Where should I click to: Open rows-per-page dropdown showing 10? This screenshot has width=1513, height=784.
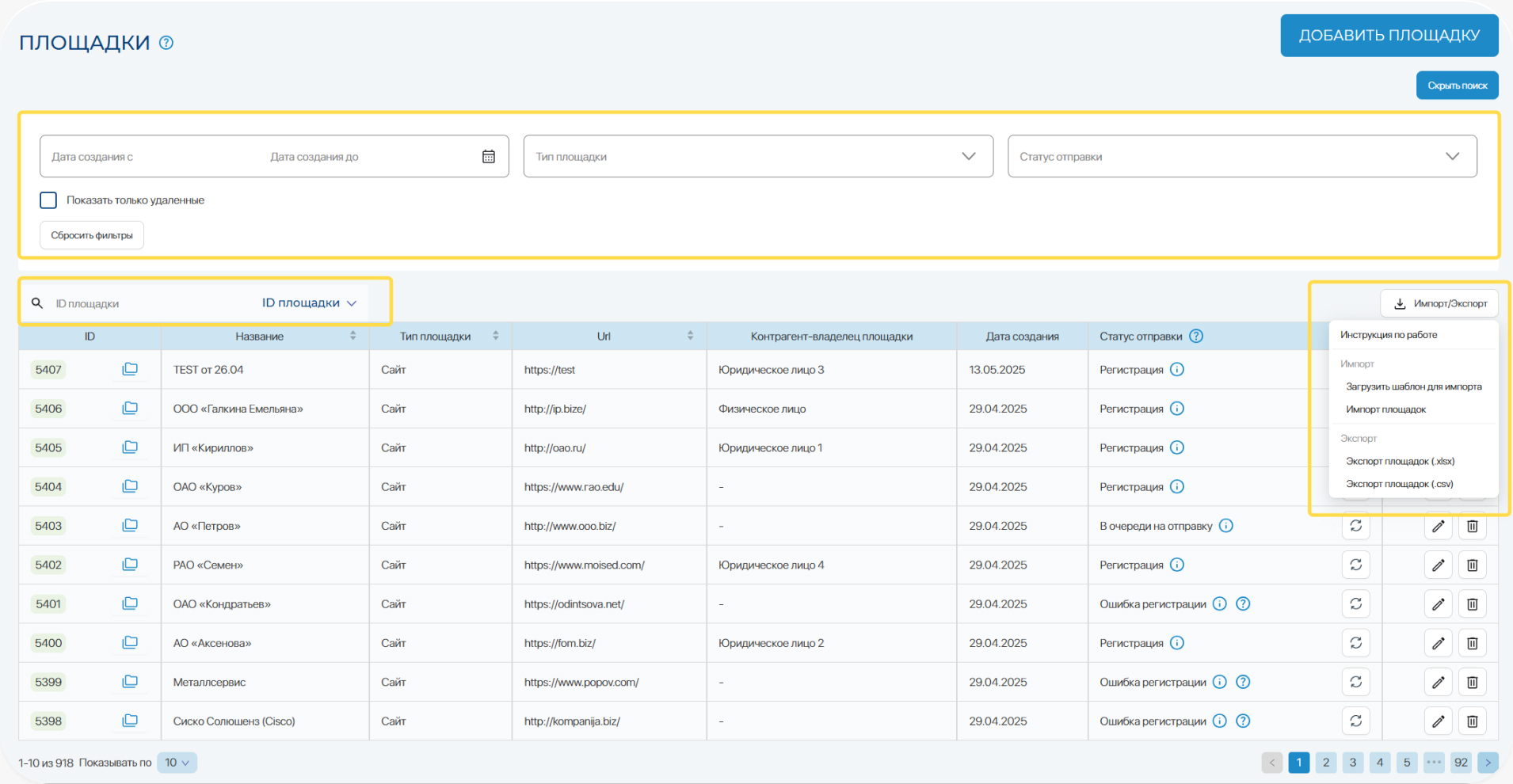pyautogui.click(x=177, y=763)
